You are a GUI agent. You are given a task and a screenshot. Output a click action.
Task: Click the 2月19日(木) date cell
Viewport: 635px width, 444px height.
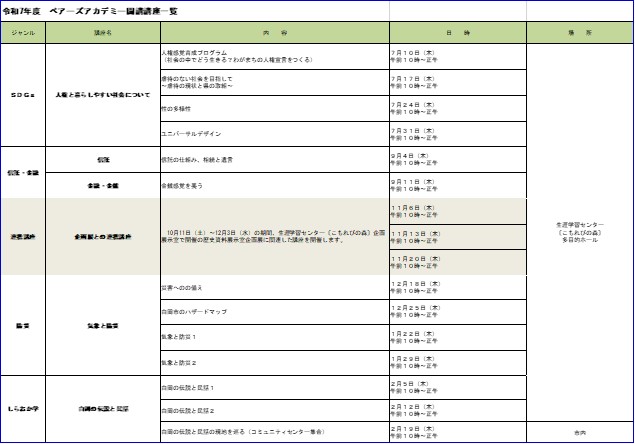[458, 432]
